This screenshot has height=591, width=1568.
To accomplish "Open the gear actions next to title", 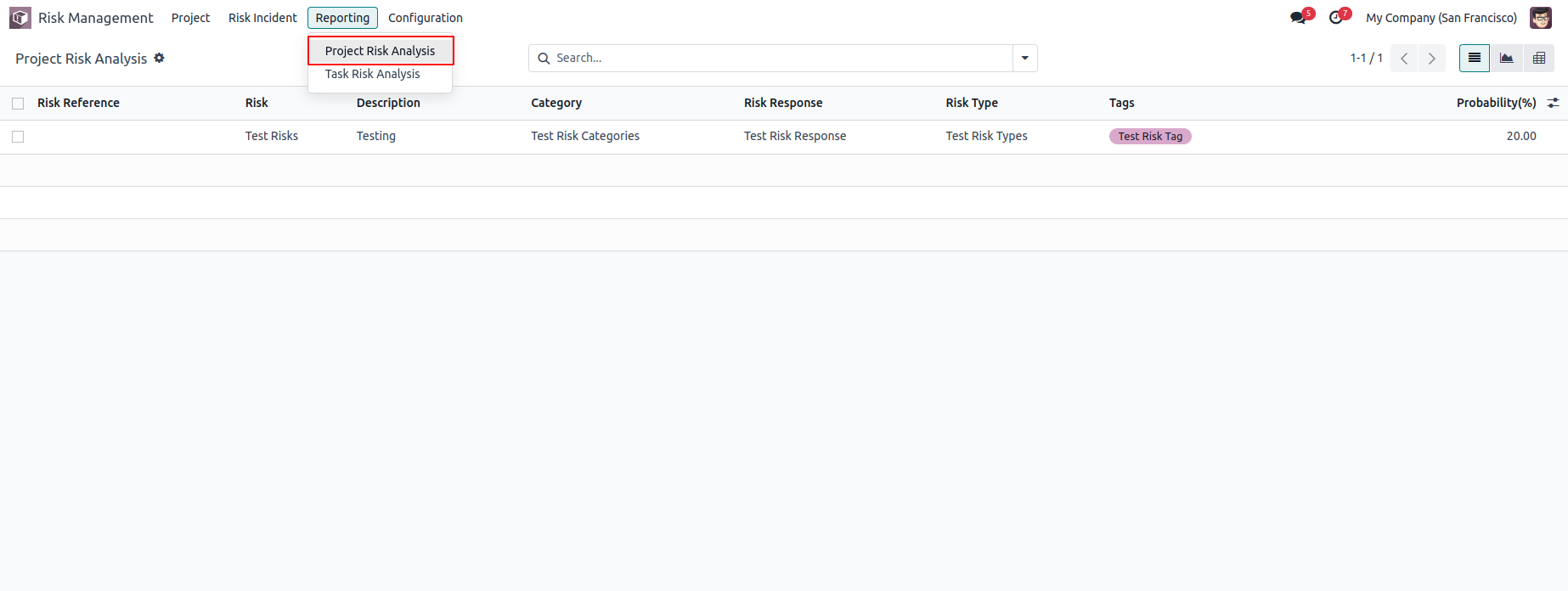I will [x=159, y=58].
